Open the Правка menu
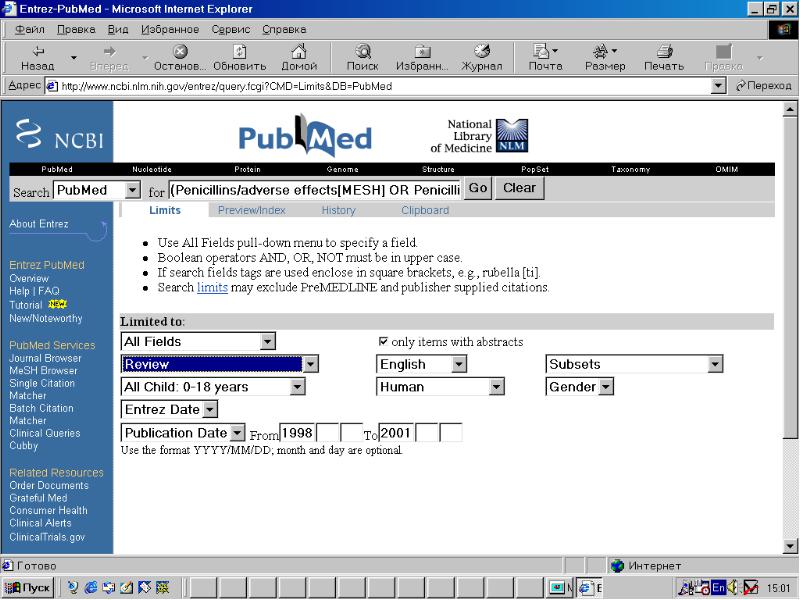This screenshot has height=600, width=800. tap(76, 30)
